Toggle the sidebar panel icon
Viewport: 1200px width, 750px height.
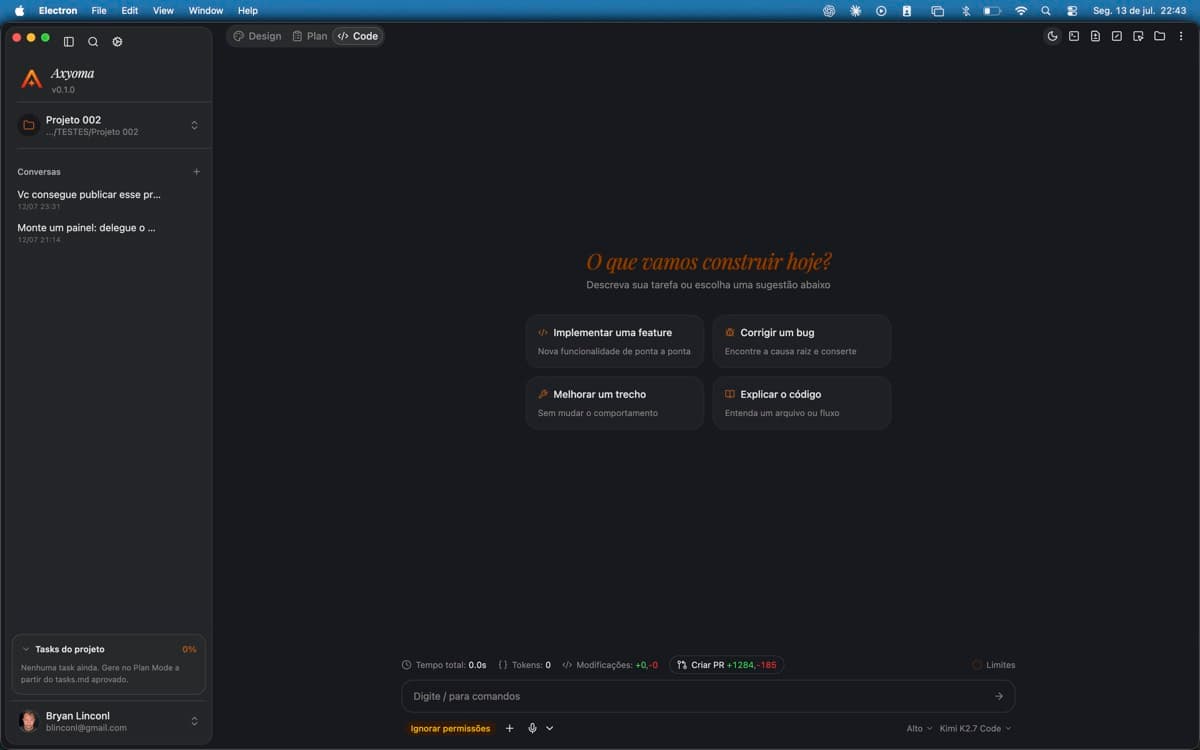click(x=69, y=41)
